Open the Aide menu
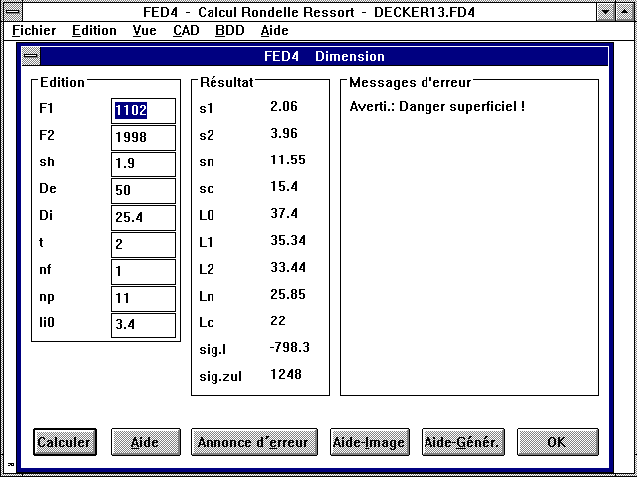Viewport: 637px width, 478px height. 275,30
